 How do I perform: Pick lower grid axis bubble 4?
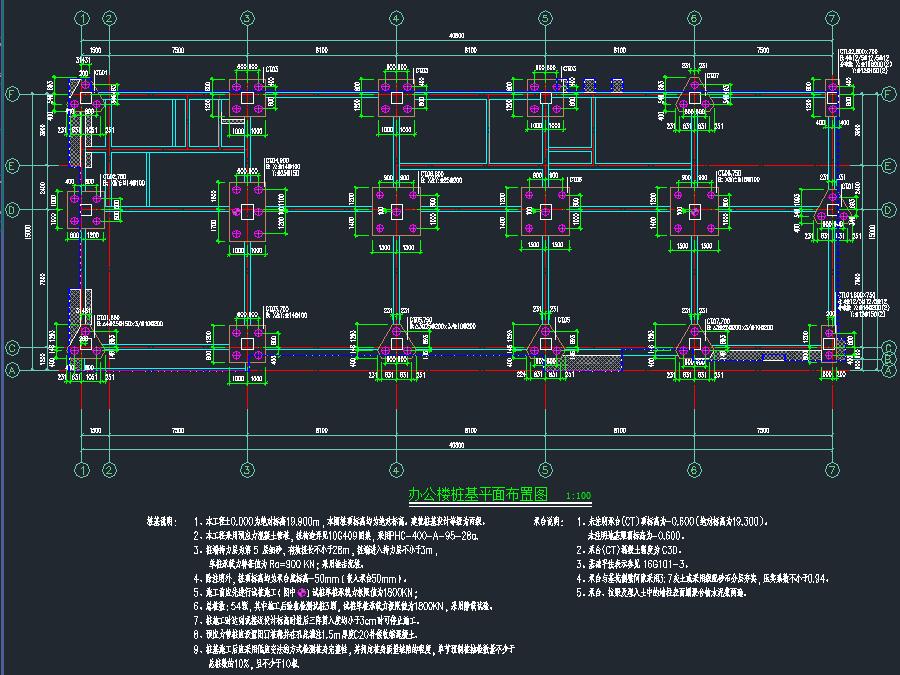pos(396,470)
